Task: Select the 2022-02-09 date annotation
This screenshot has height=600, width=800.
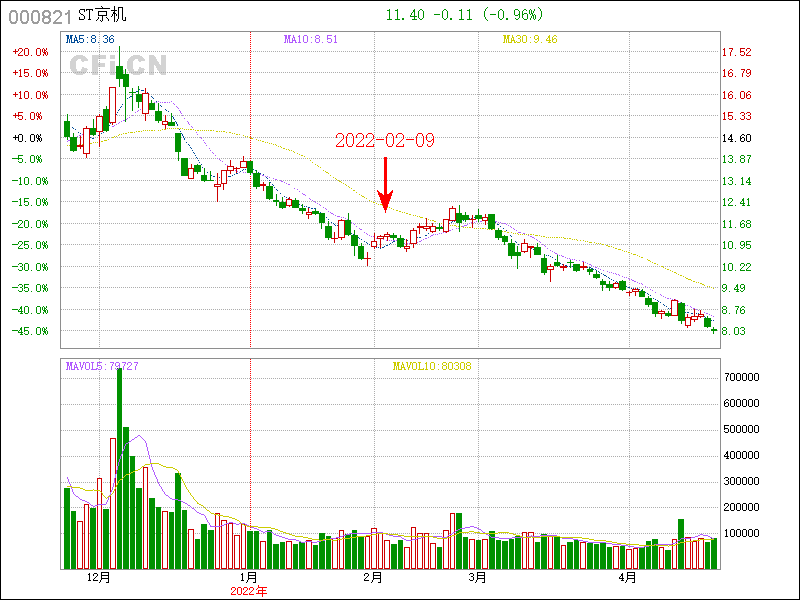Action: (385, 141)
